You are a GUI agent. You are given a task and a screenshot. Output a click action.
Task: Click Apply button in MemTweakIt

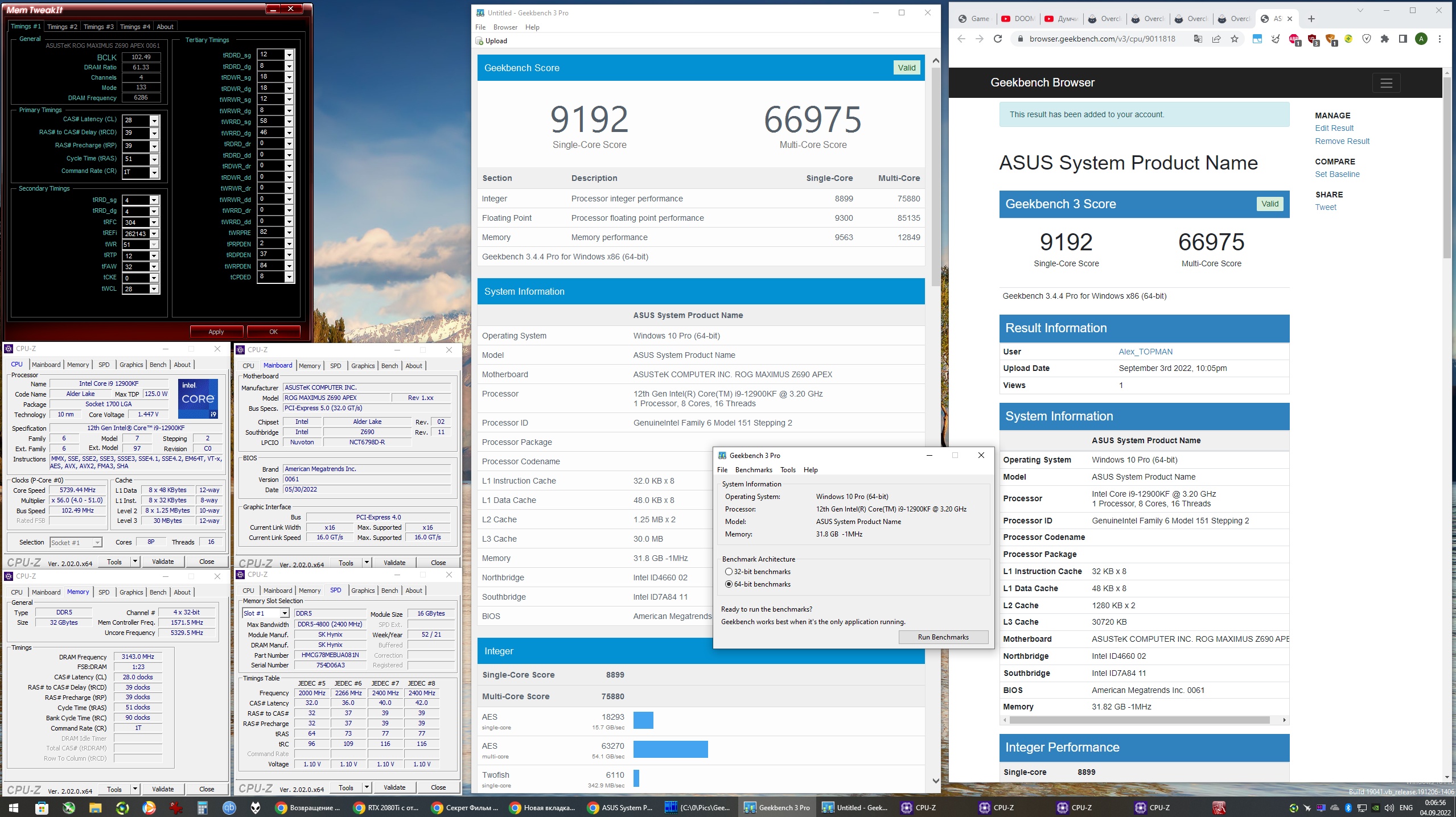point(216,332)
